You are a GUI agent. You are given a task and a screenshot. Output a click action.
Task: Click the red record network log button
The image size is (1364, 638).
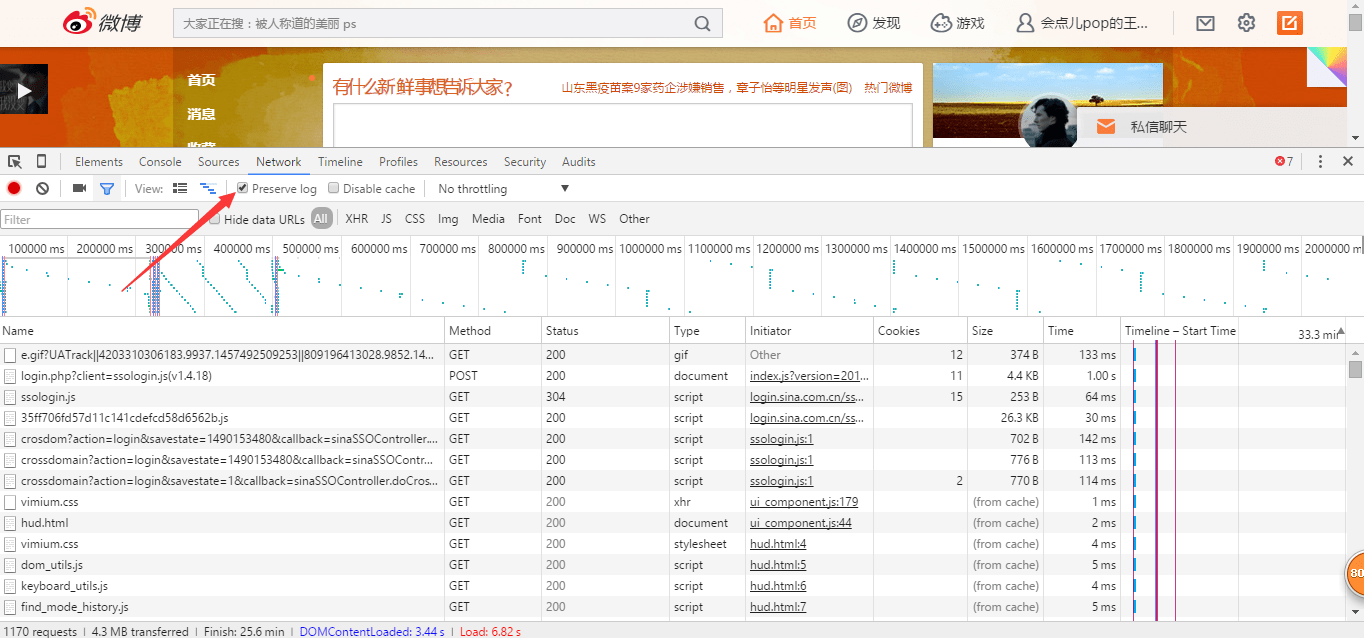[x=14, y=188]
